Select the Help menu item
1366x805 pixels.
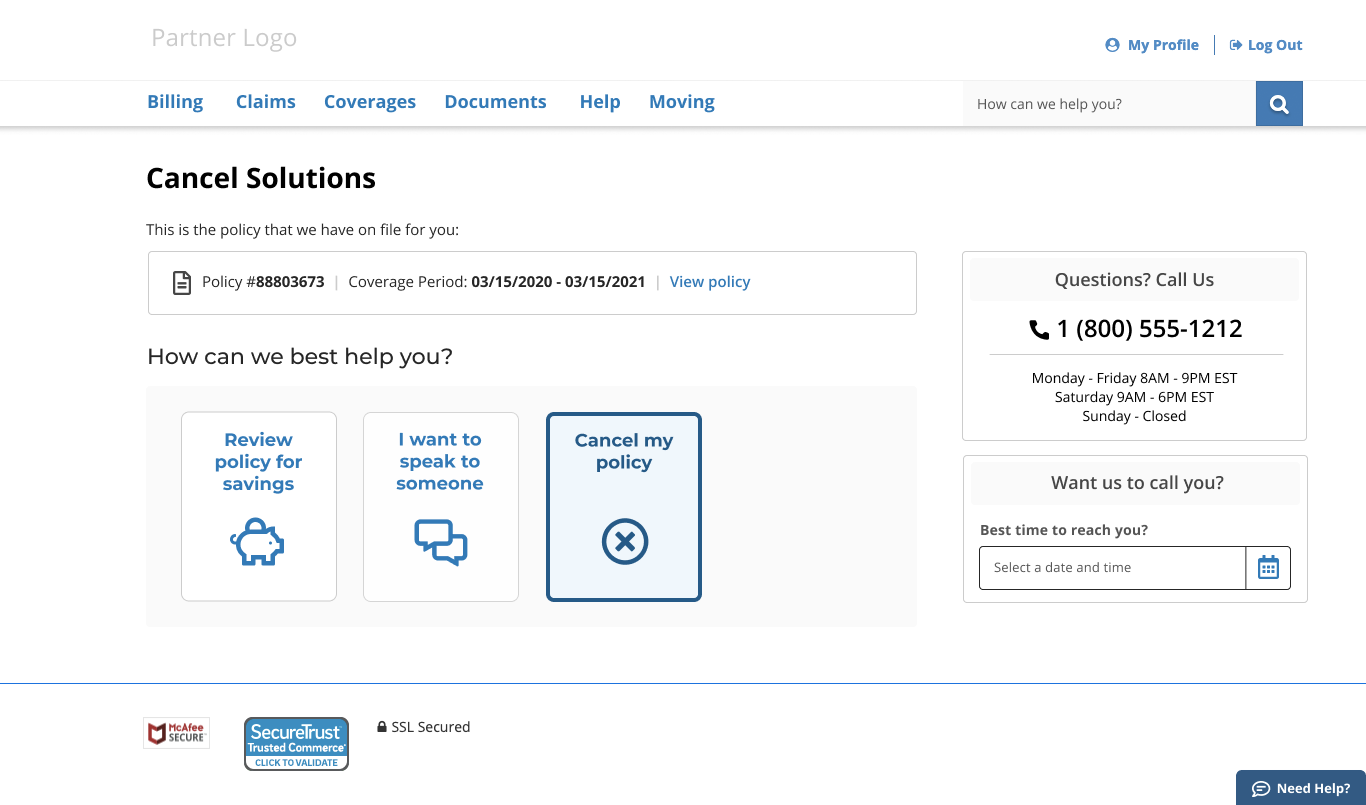click(x=600, y=102)
